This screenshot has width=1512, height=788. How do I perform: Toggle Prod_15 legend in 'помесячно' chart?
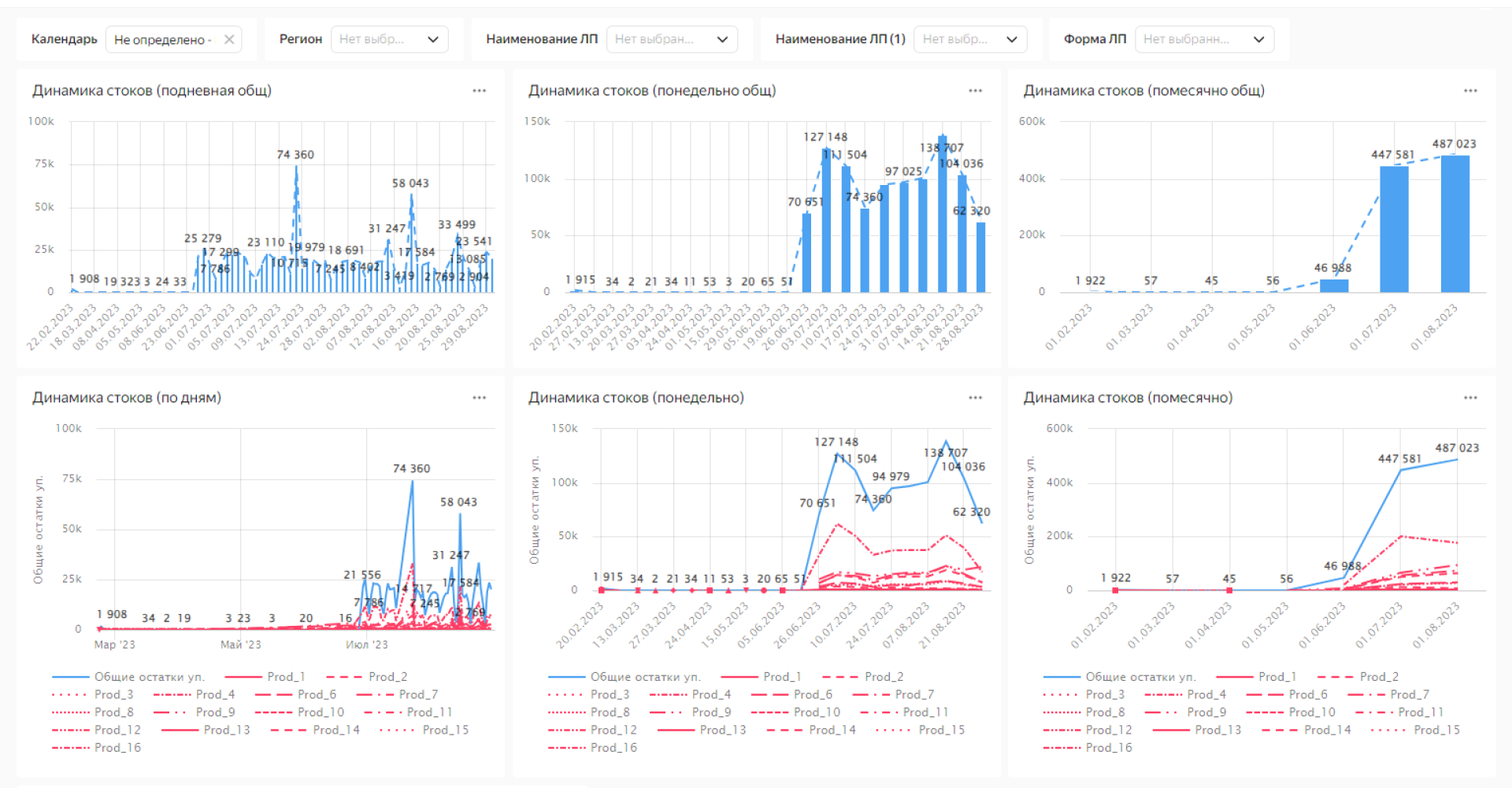(x=1415, y=730)
